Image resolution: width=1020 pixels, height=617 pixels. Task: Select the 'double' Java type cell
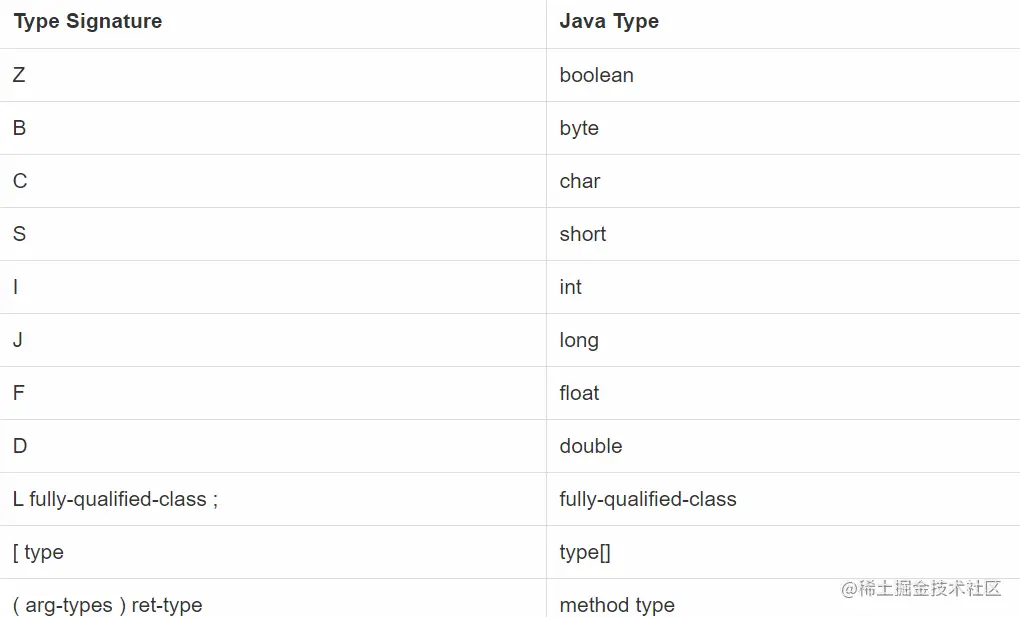pyautogui.click(x=591, y=446)
